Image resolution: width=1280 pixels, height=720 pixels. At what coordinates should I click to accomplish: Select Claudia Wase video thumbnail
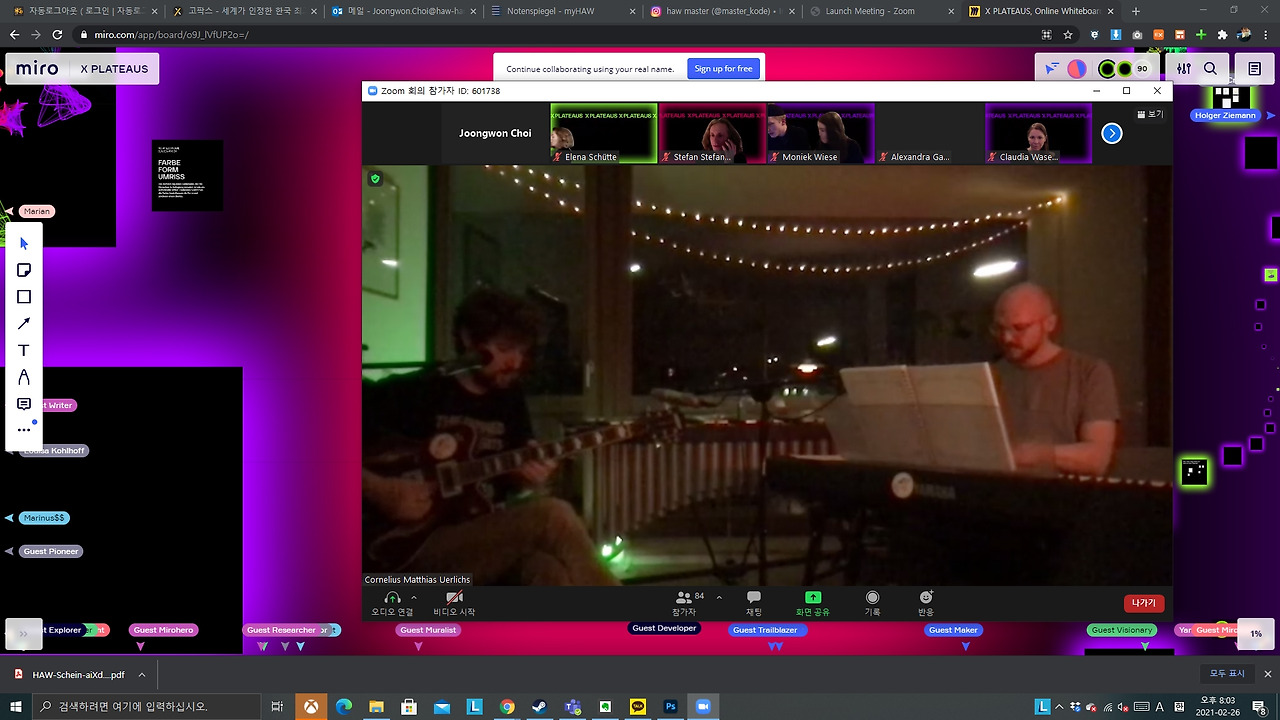[x=1038, y=133]
